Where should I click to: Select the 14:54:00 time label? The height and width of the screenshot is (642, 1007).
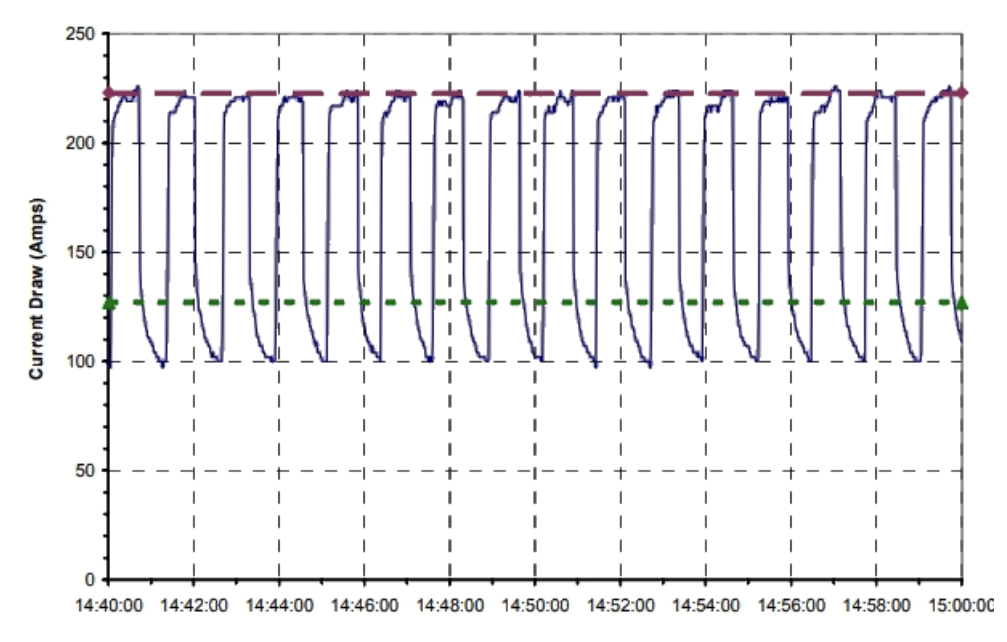pos(706,605)
